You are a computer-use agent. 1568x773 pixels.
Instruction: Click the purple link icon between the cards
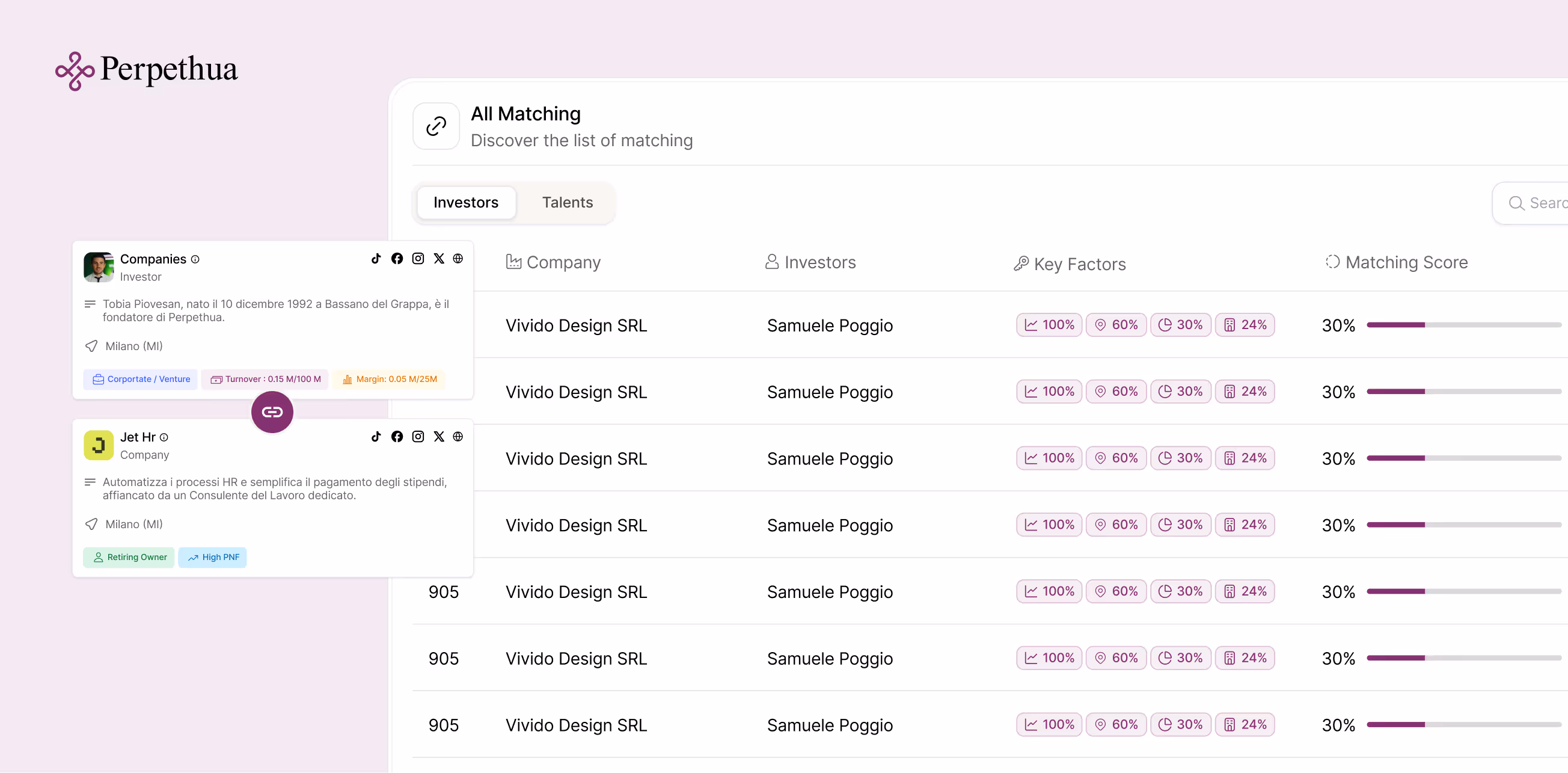point(272,412)
